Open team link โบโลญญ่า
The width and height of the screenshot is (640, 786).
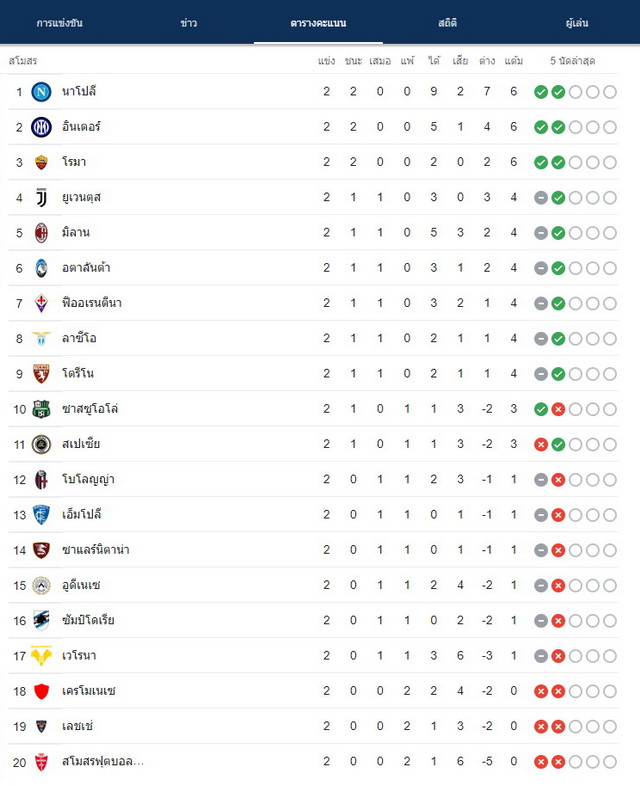(88, 479)
